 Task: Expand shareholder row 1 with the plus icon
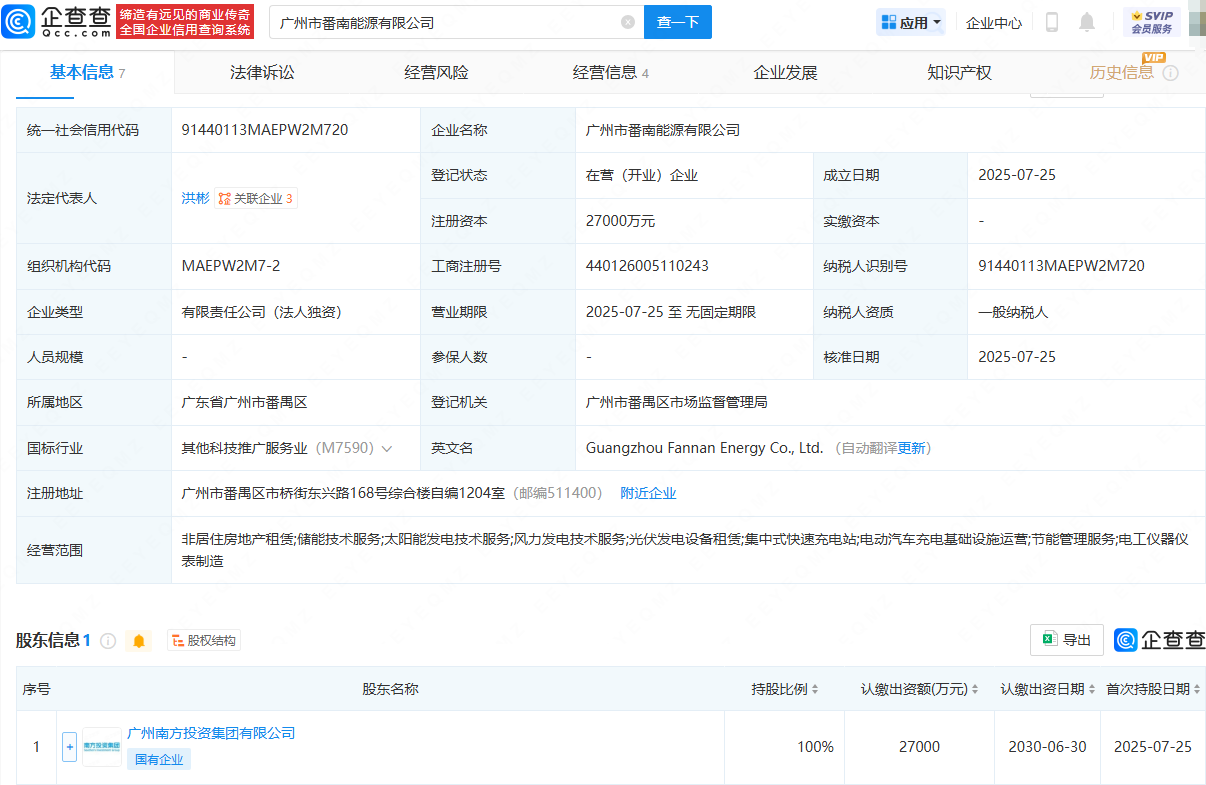click(x=69, y=746)
